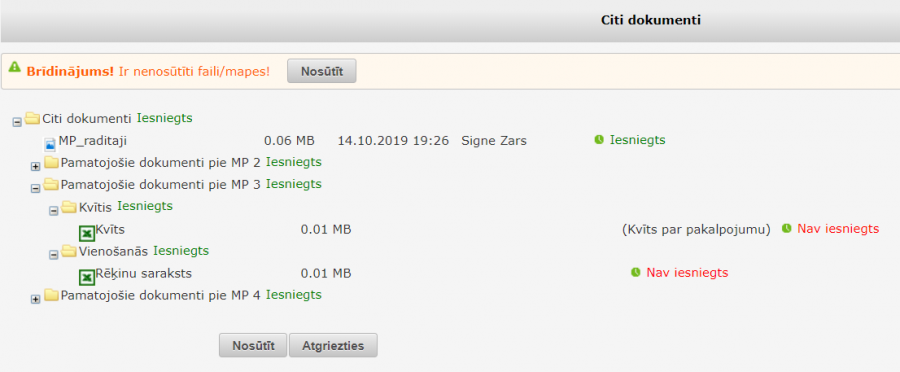Collapse the root Citi dokumenti folder
Viewport: 900px width, 372px height.
click(17, 122)
